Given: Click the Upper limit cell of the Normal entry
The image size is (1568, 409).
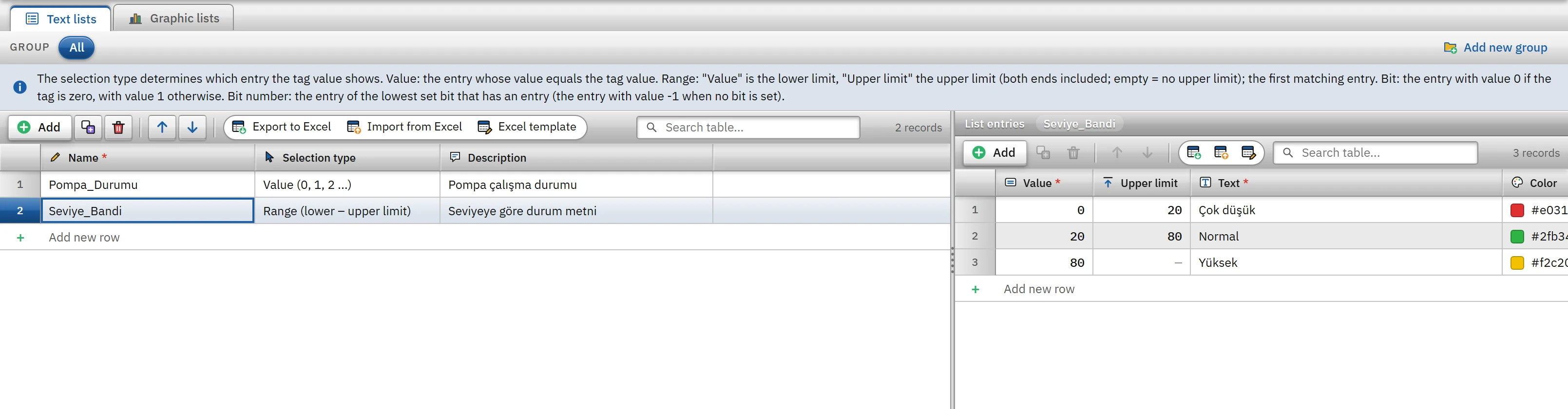Looking at the screenshot, I should click(1141, 236).
